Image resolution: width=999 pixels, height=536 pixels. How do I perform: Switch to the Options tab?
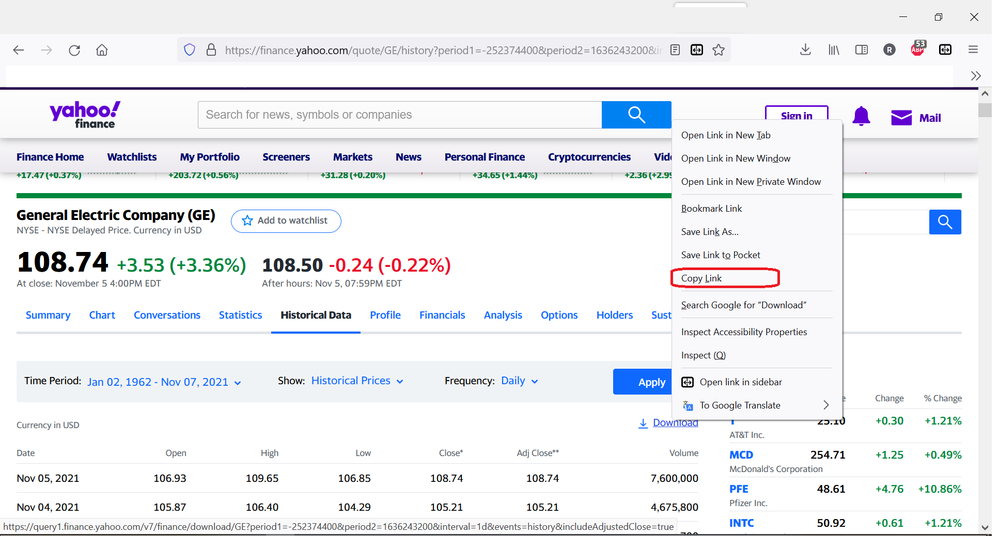[x=559, y=315]
